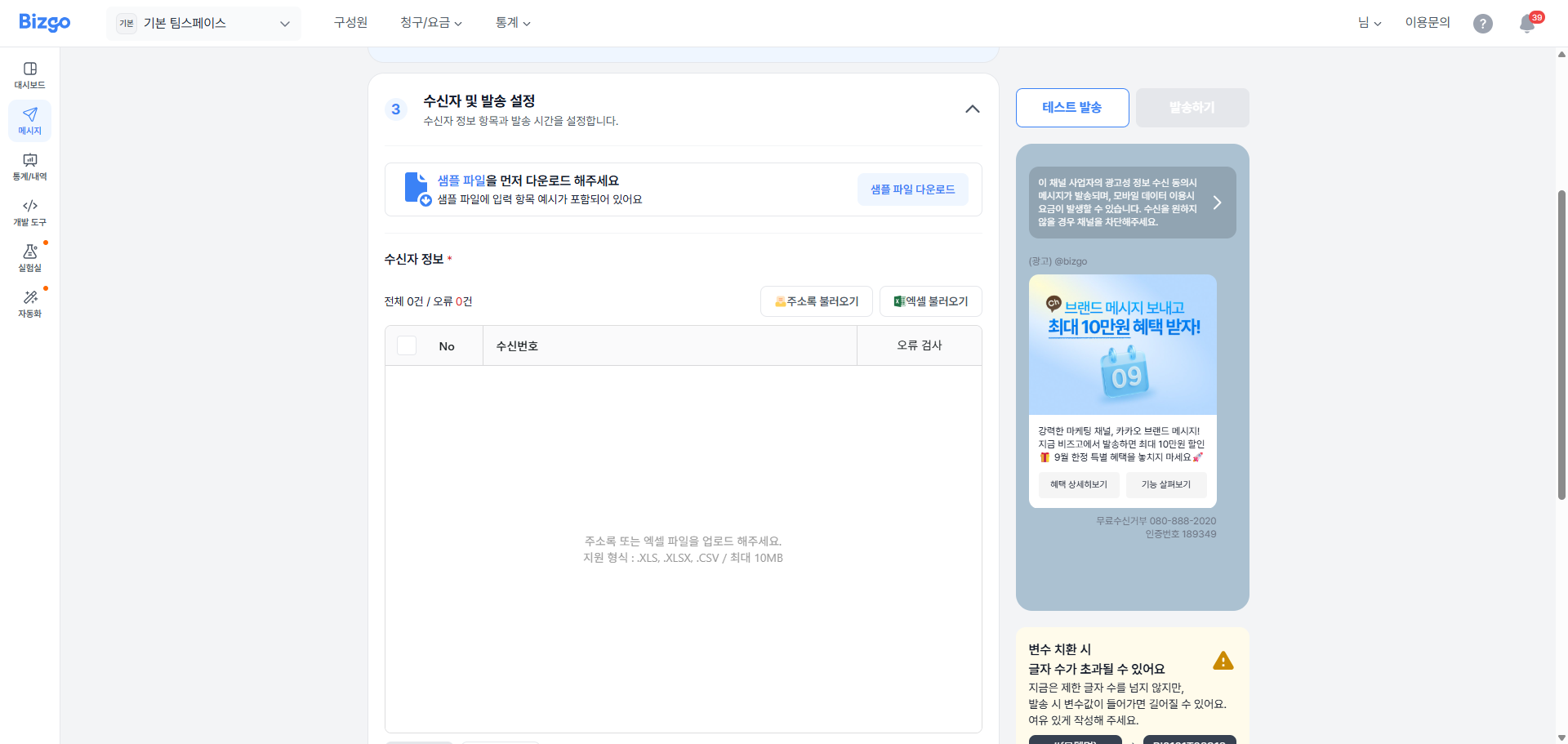Select the 메시지 sidebar icon
Screen dimensions: 1568x744
(29, 120)
